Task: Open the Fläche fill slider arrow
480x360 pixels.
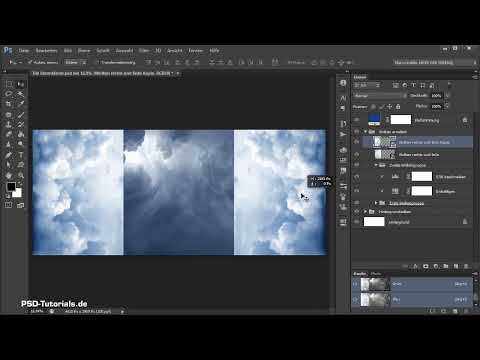Action: 447,106
